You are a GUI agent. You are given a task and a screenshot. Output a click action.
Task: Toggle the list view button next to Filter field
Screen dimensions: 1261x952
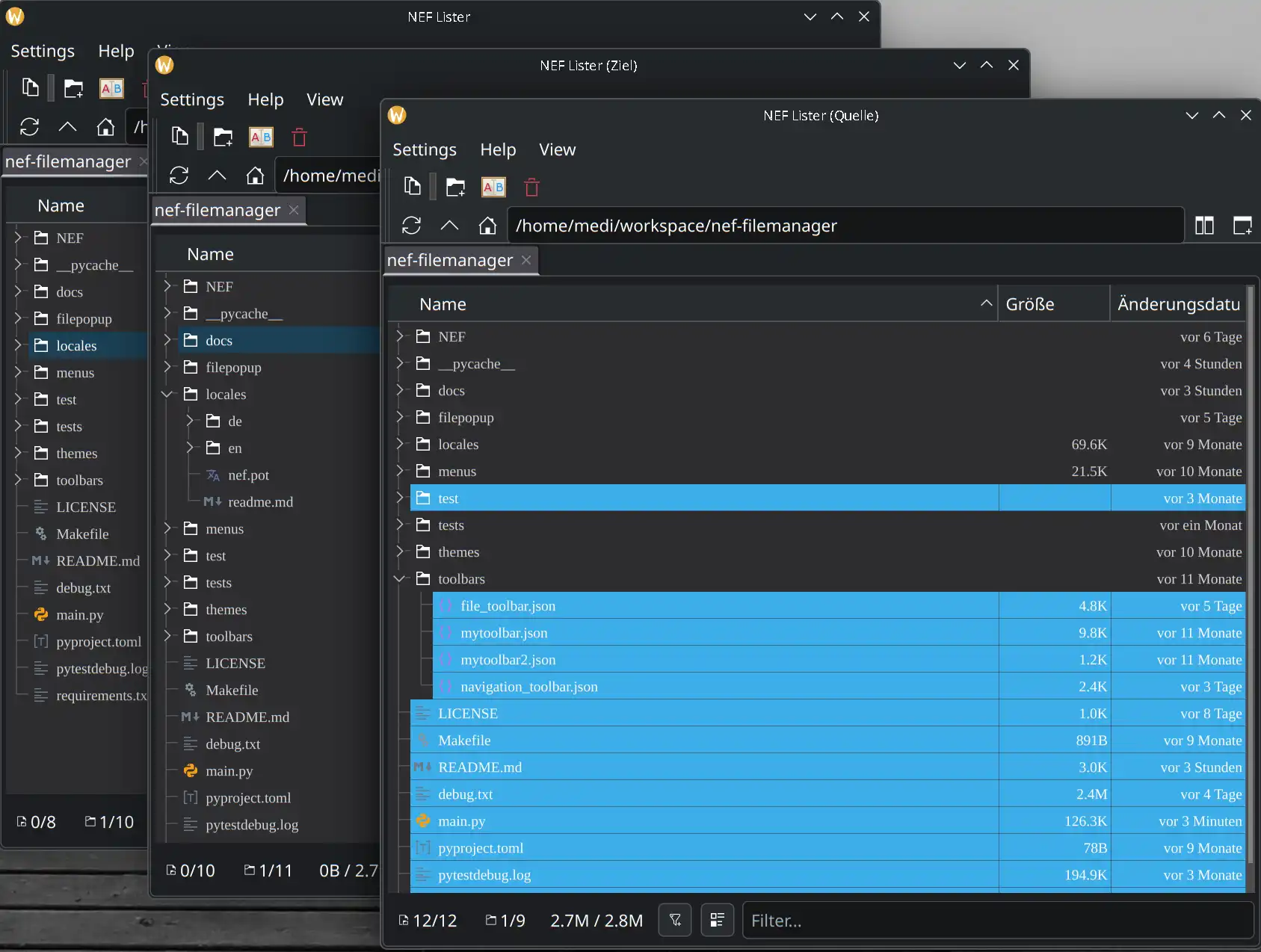coord(717,920)
